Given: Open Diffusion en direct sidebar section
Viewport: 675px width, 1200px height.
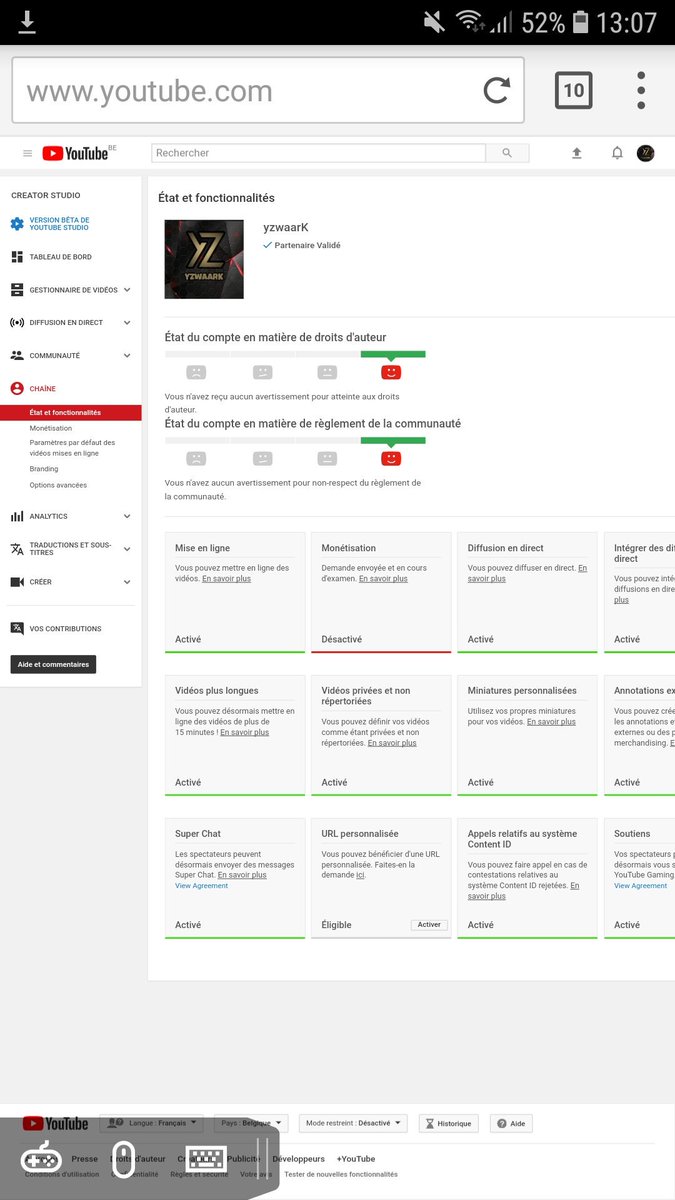Looking at the screenshot, I should click(66, 323).
